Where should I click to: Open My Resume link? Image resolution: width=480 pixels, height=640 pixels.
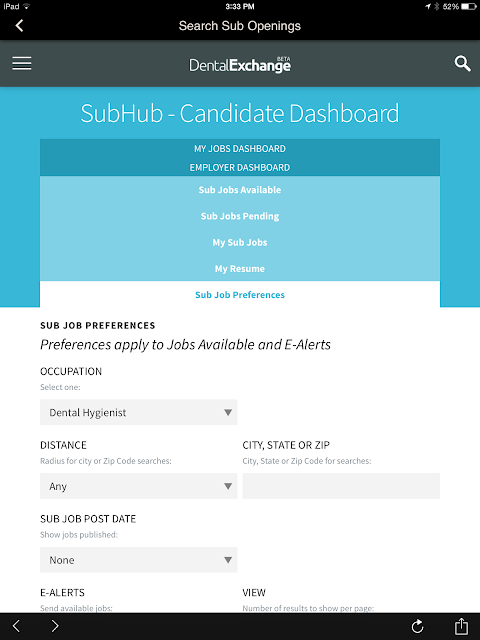point(240,269)
